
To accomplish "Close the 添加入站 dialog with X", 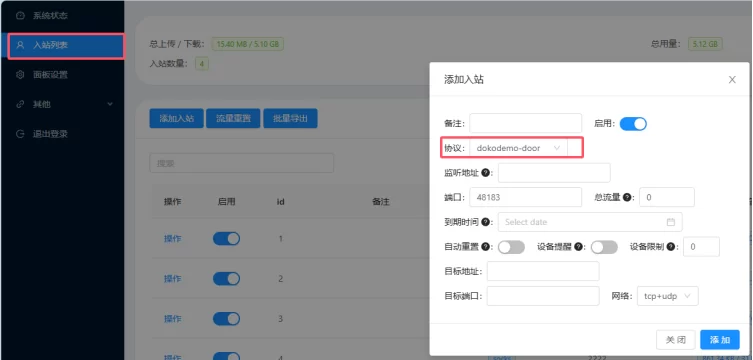I will pos(732,80).
